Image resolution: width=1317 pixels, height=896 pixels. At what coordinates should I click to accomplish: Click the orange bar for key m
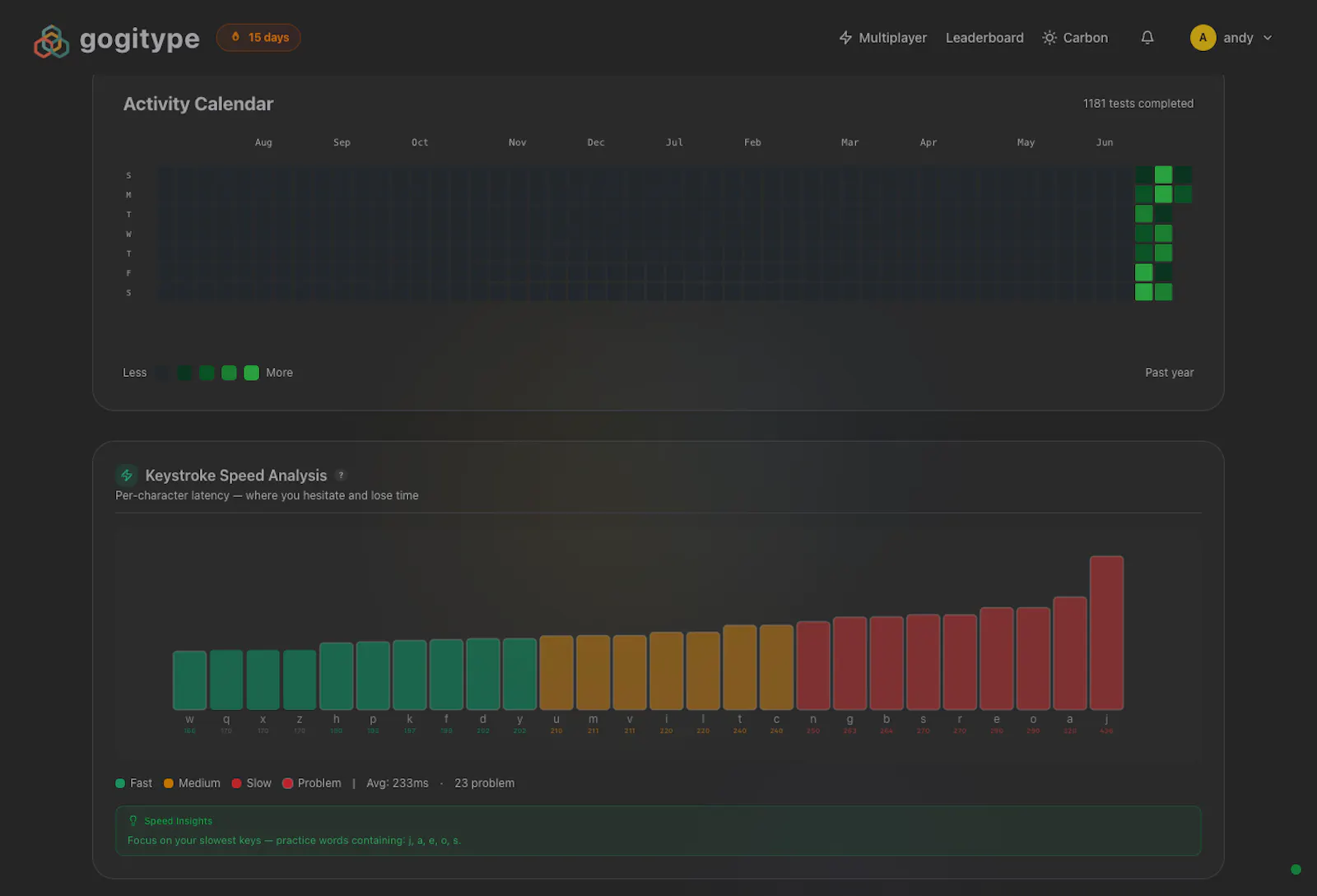point(593,672)
